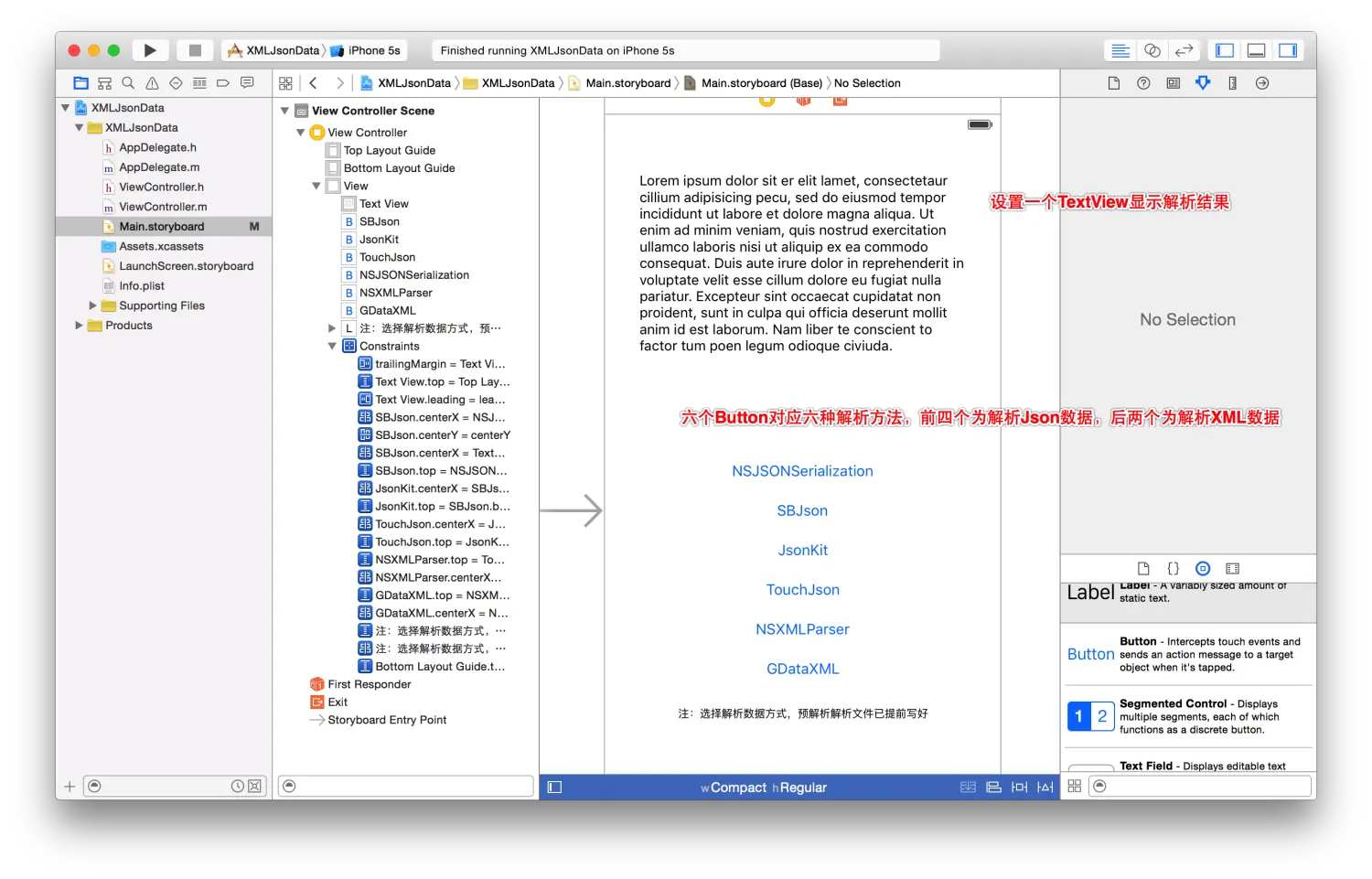Click the NSXMLParser button on canvas
The height and width of the screenshot is (879, 1372).
point(802,629)
